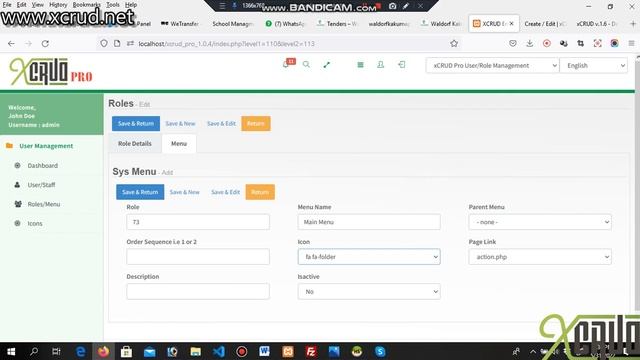This screenshot has height=360, width=640.
Task: Open the Parent Menu dropdown
Action: coord(540,222)
